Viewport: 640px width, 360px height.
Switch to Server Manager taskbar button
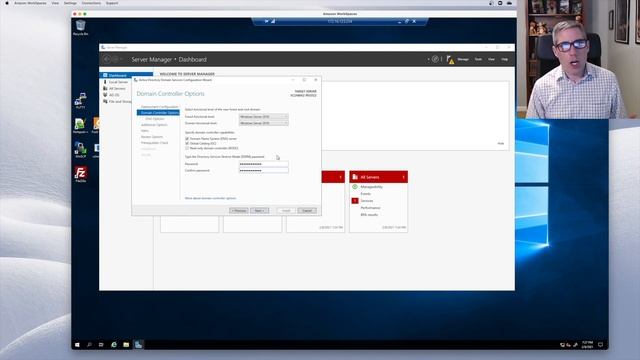[x=138, y=345]
